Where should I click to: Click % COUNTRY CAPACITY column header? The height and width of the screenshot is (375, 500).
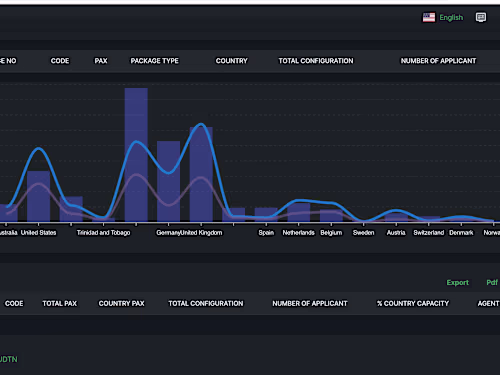413,303
